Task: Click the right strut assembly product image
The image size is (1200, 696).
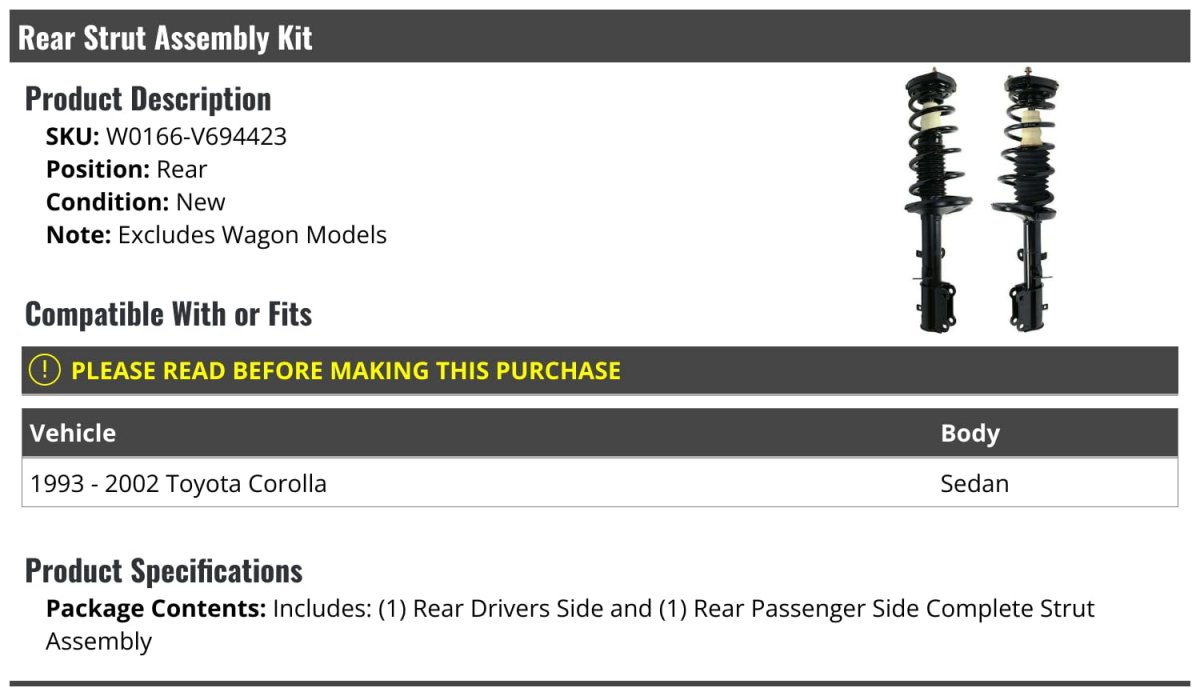Action: click(1027, 200)
